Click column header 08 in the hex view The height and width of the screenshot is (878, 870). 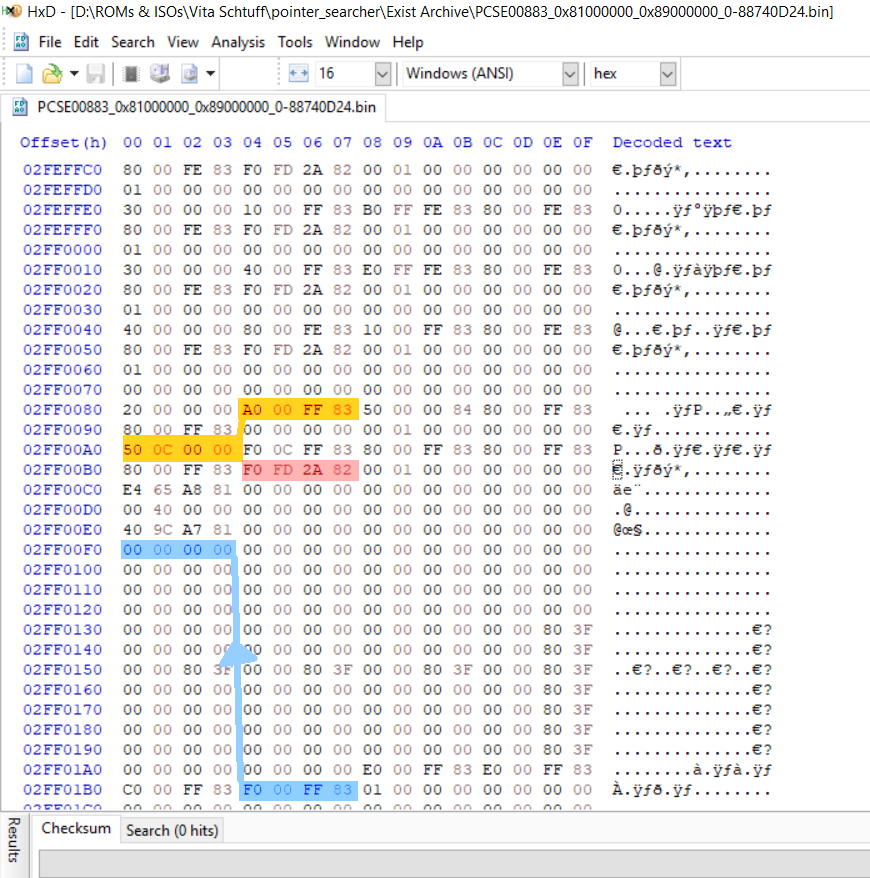tap(372, 142)
